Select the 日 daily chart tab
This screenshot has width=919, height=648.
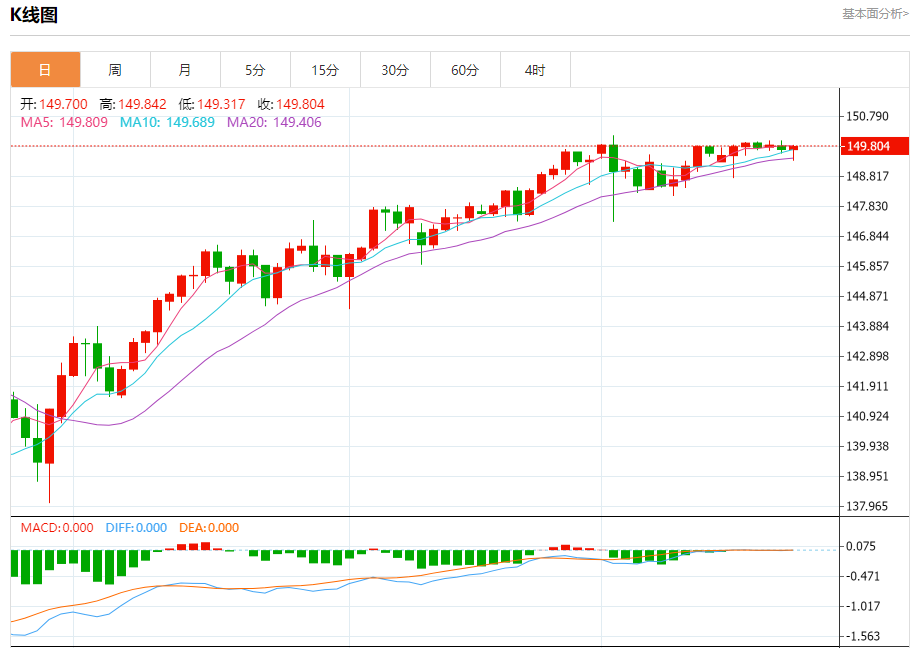(x=45, y=70)
